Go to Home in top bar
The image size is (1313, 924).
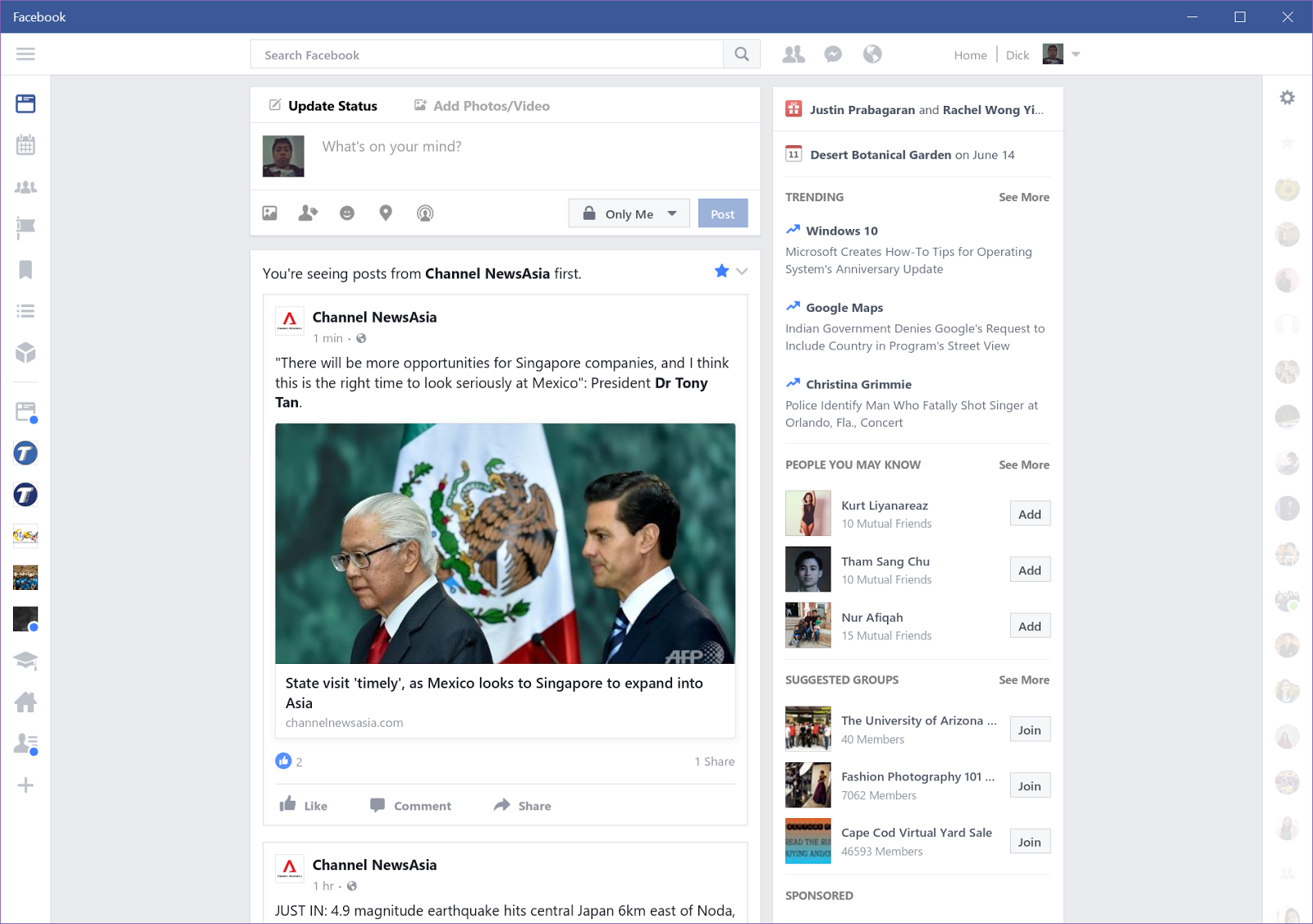tap(970, 55)
